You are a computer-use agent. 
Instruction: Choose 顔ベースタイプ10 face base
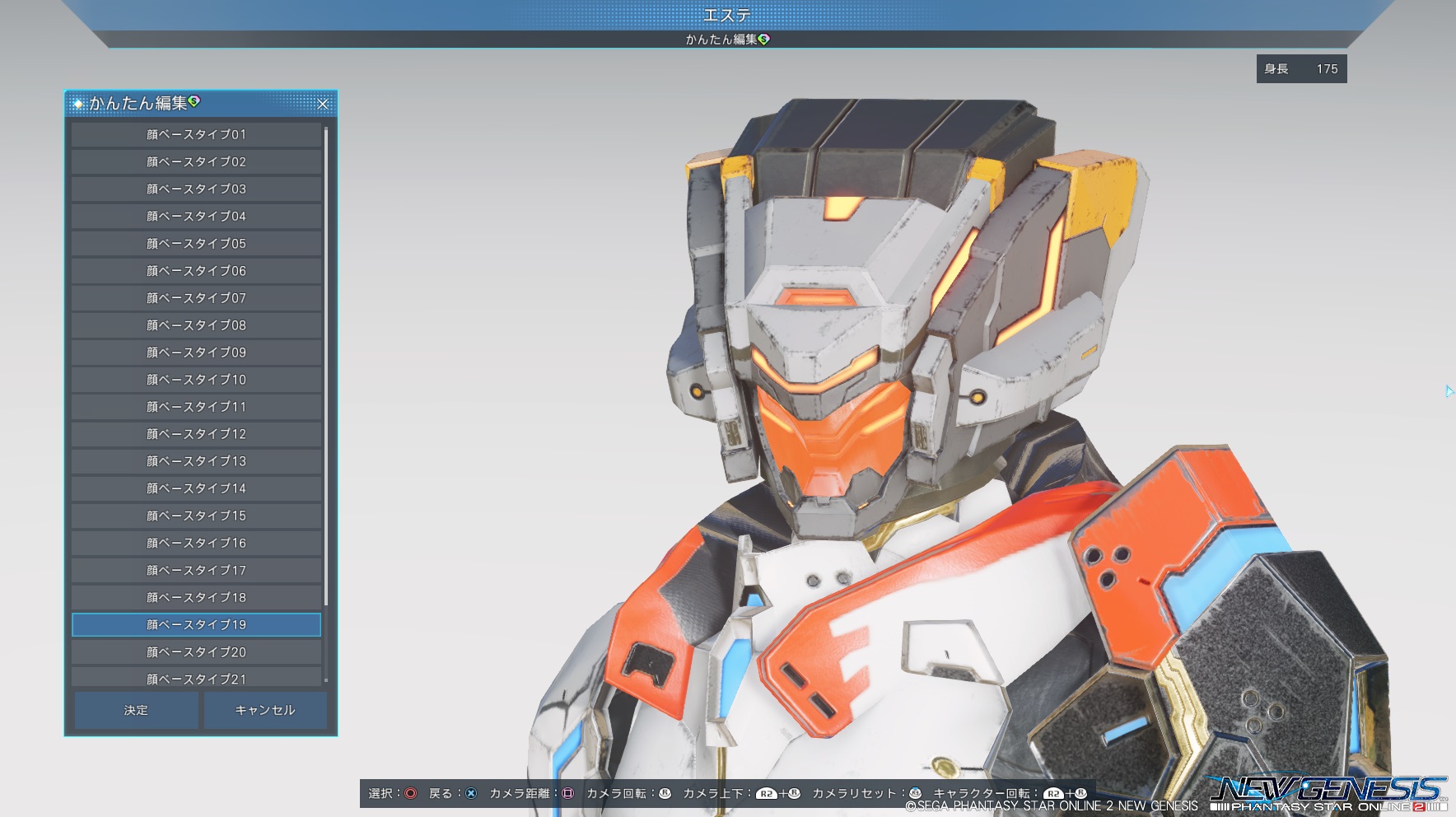196,380
